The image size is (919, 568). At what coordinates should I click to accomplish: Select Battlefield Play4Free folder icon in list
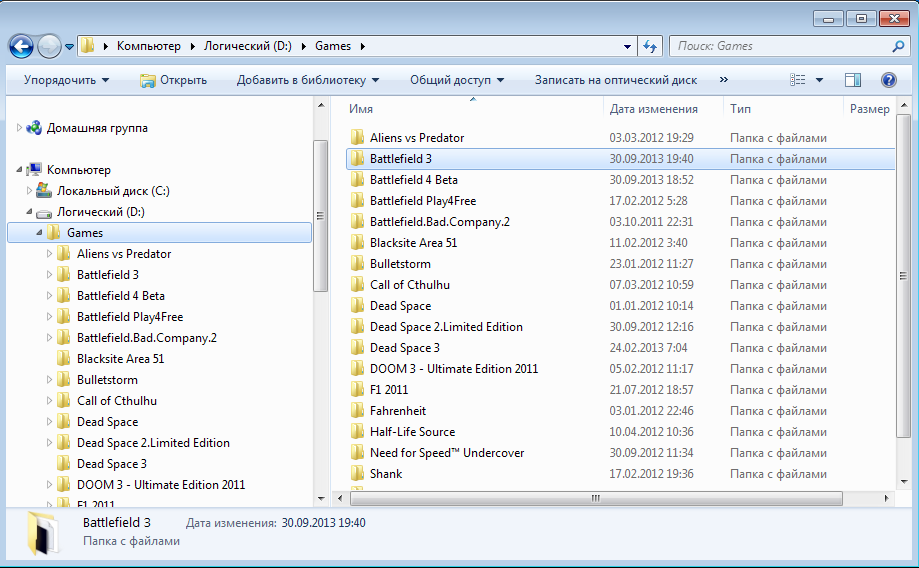(358, 201)
